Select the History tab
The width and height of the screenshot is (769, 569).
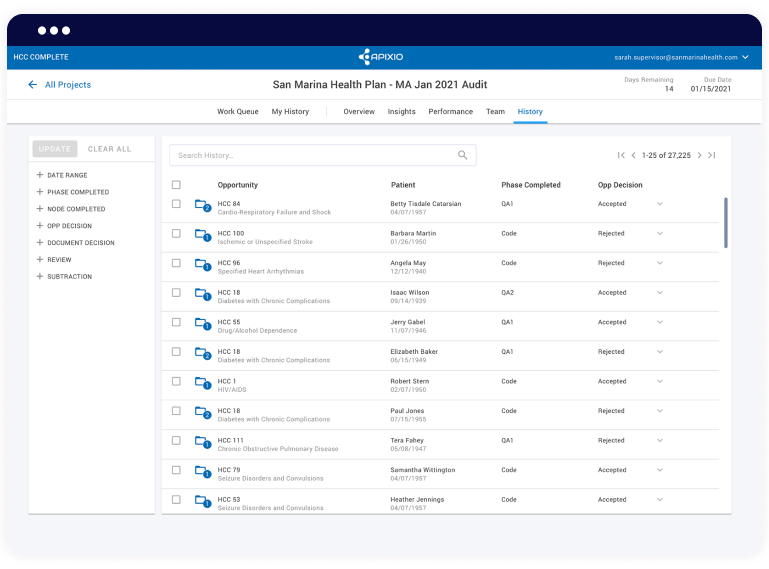530,111
